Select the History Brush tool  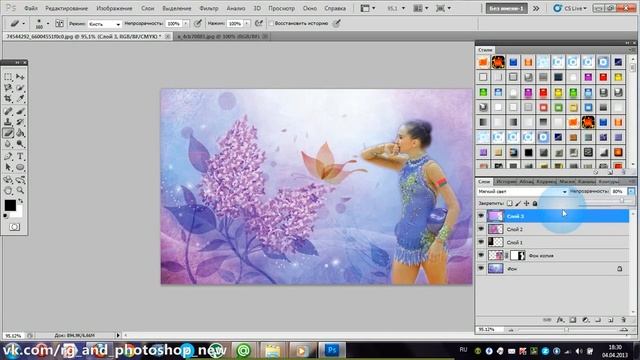(20, 122)
